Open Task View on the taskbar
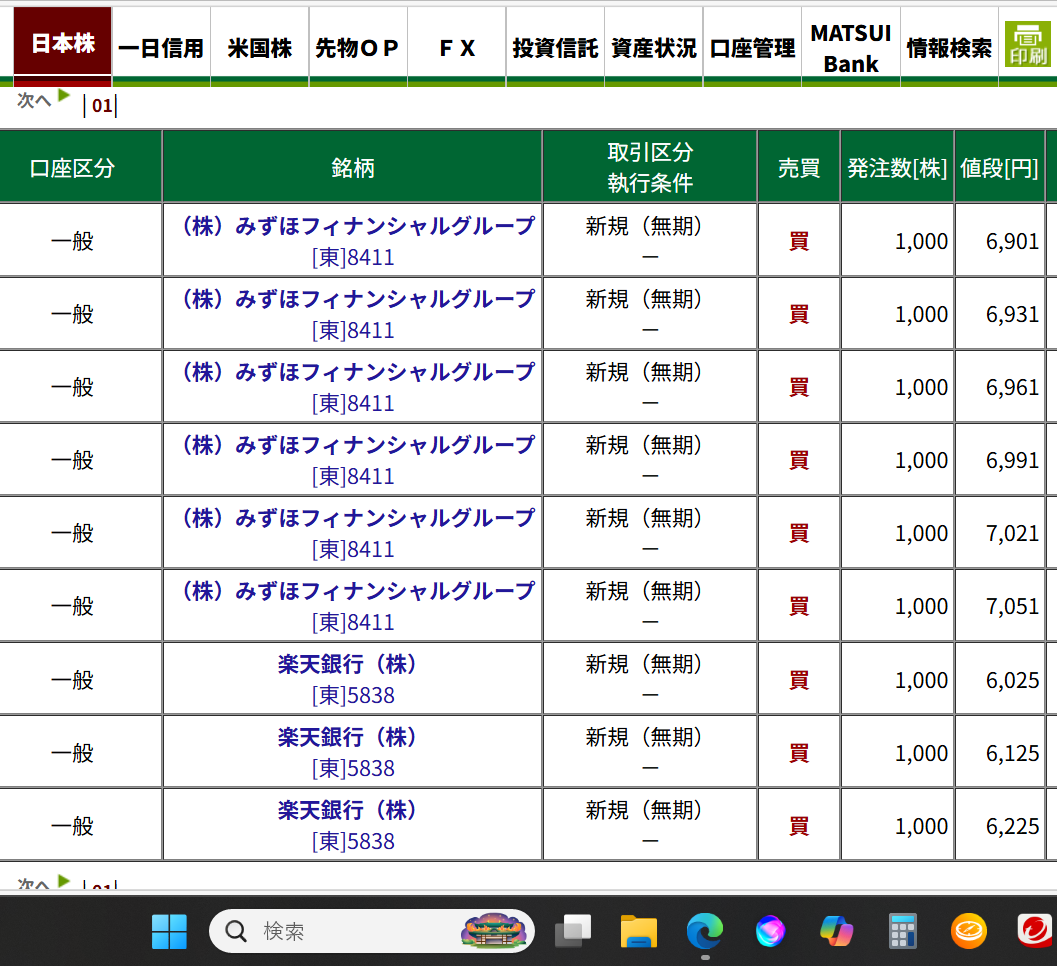1057x966 pixels. tap(573, 931)
